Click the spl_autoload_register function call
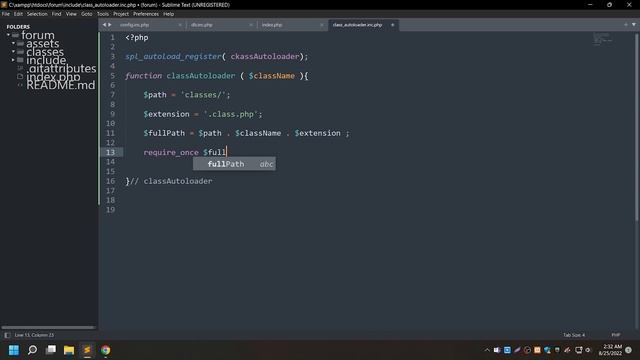The image size is (640, 360). 173,57
